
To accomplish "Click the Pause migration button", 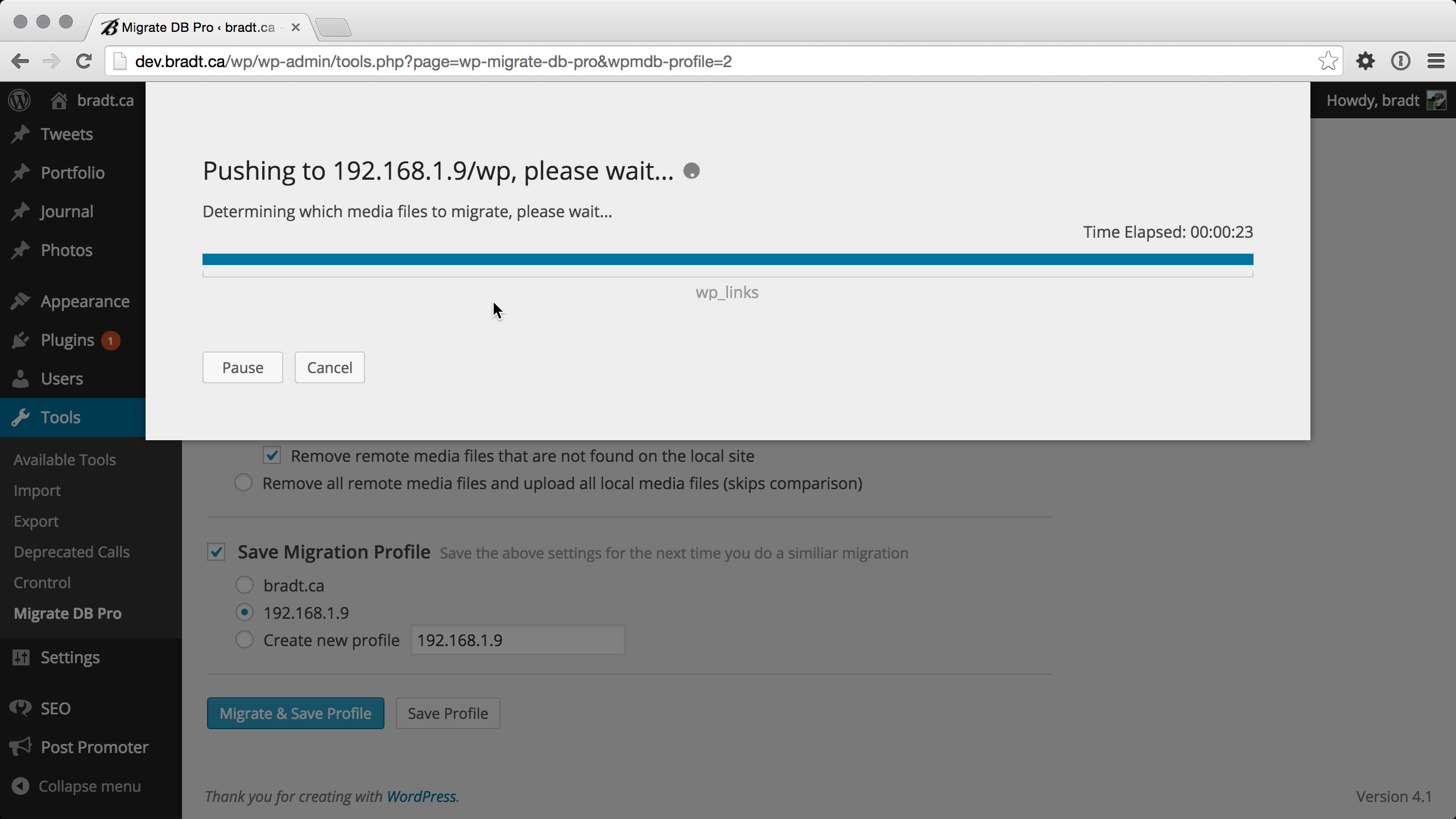I will (x=243, y=367).
